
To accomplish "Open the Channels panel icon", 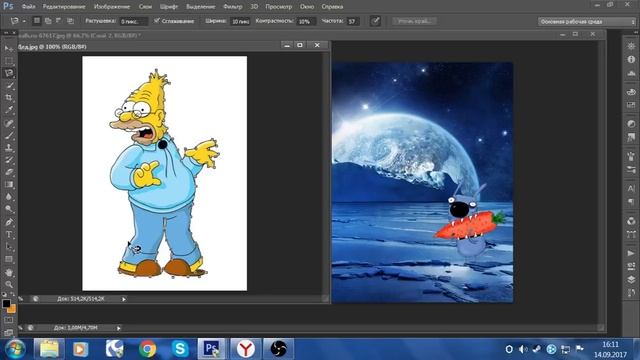I will pos(631,221).
